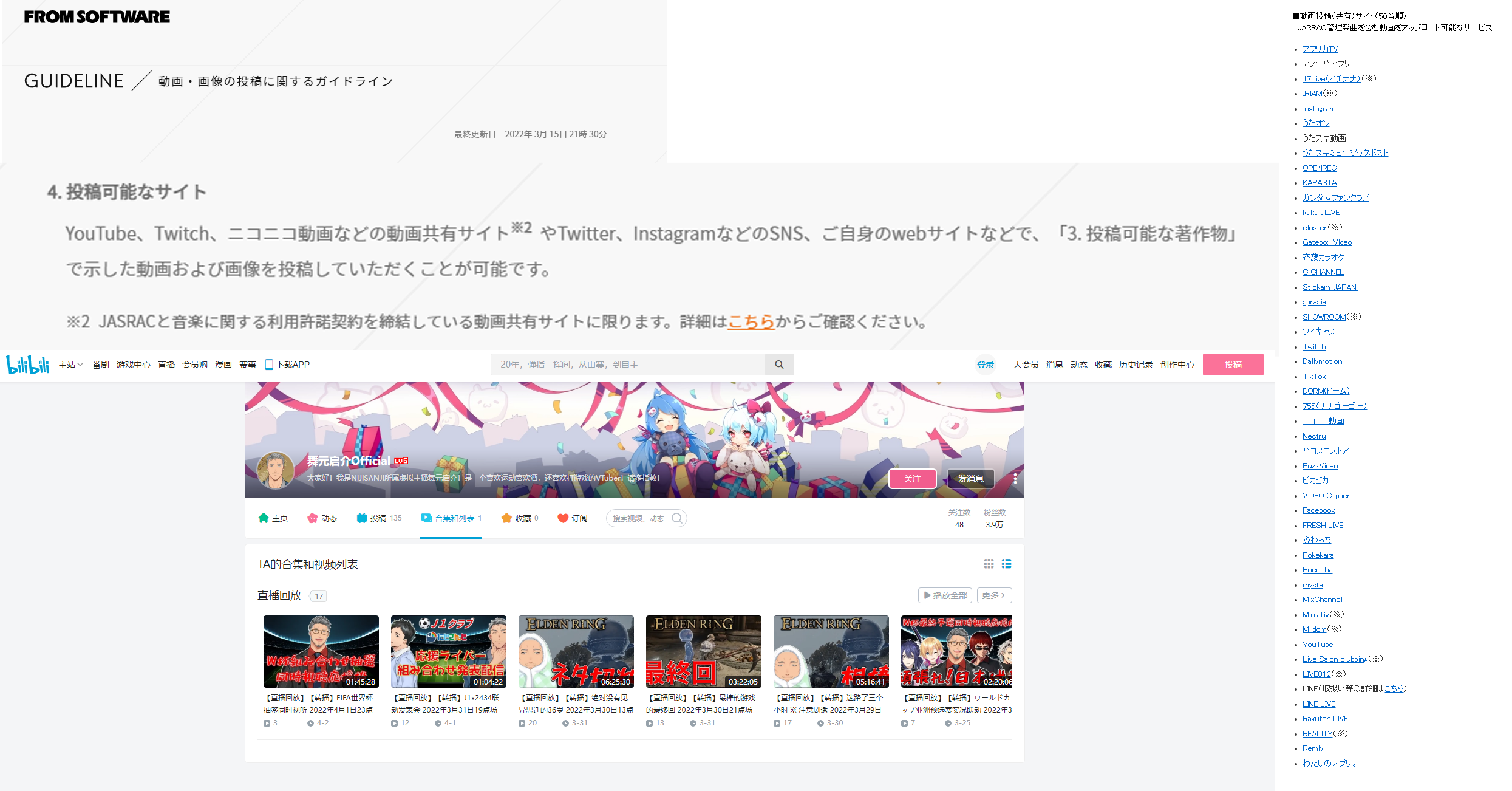This screenshot has height=791, width=1512.
Task: Switch to list view icon
Action: 1006,564
